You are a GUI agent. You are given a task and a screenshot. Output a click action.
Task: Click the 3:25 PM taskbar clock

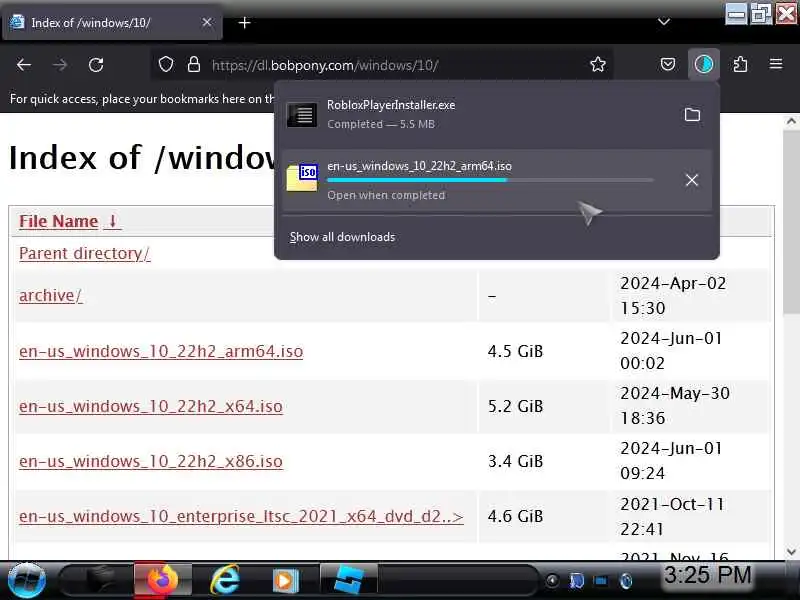tap(708, 575)
